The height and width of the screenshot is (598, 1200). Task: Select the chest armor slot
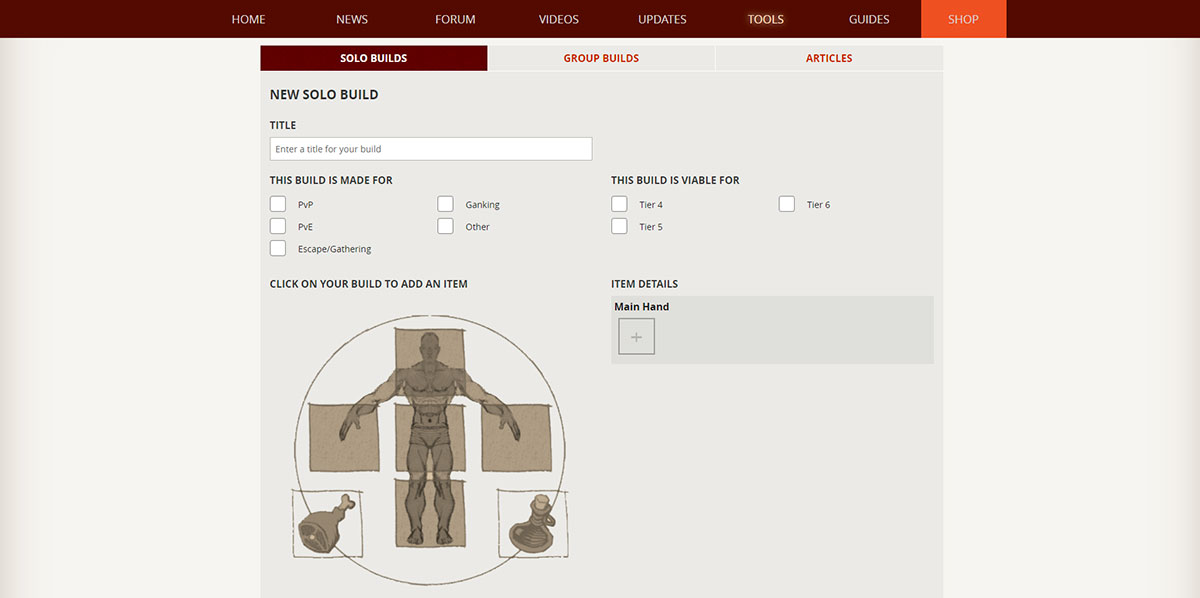point(429,437)
